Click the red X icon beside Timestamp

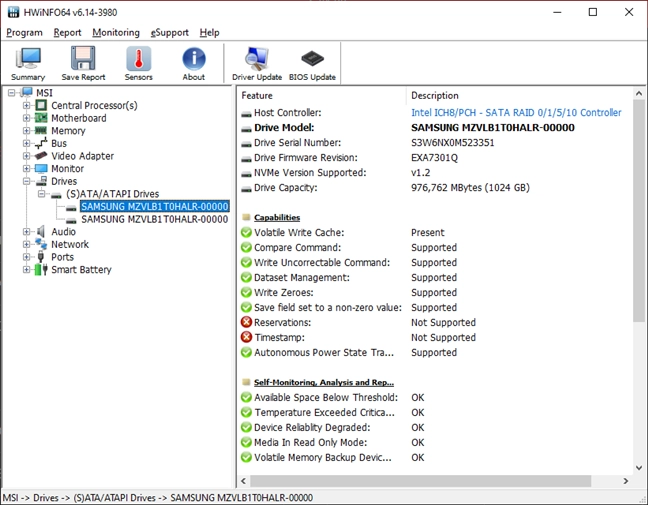point(246,337)
